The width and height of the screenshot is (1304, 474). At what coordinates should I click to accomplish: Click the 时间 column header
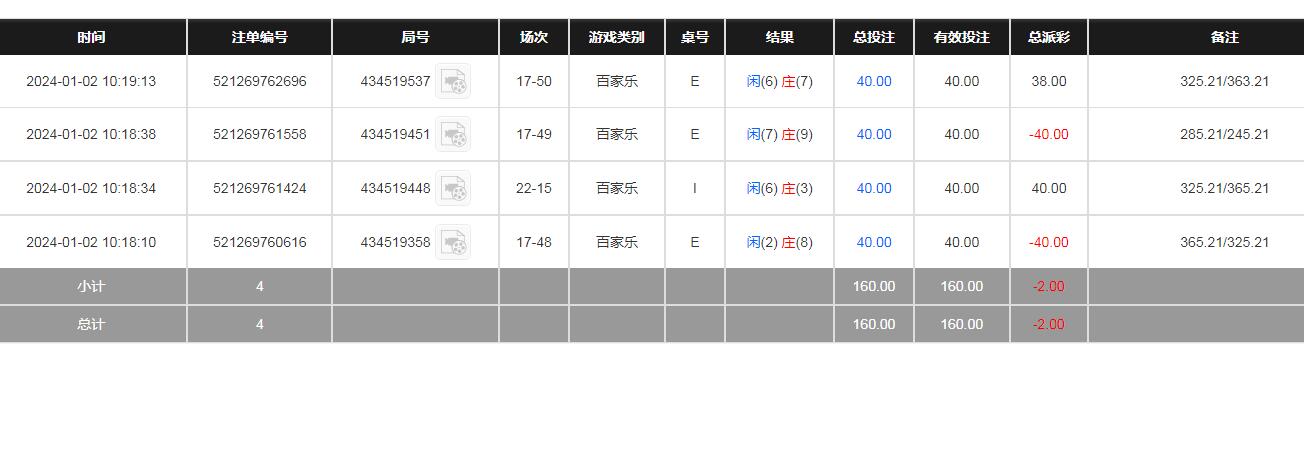pyautogui.click(x=91, y=37)
